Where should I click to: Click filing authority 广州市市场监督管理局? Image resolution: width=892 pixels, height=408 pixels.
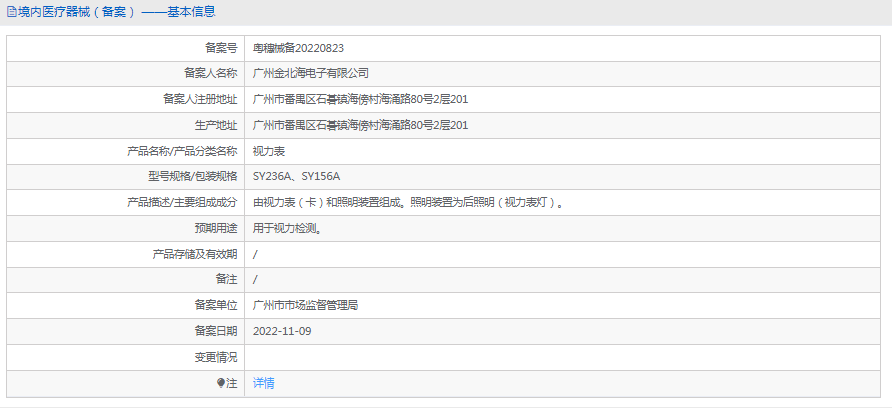[305, 306]
